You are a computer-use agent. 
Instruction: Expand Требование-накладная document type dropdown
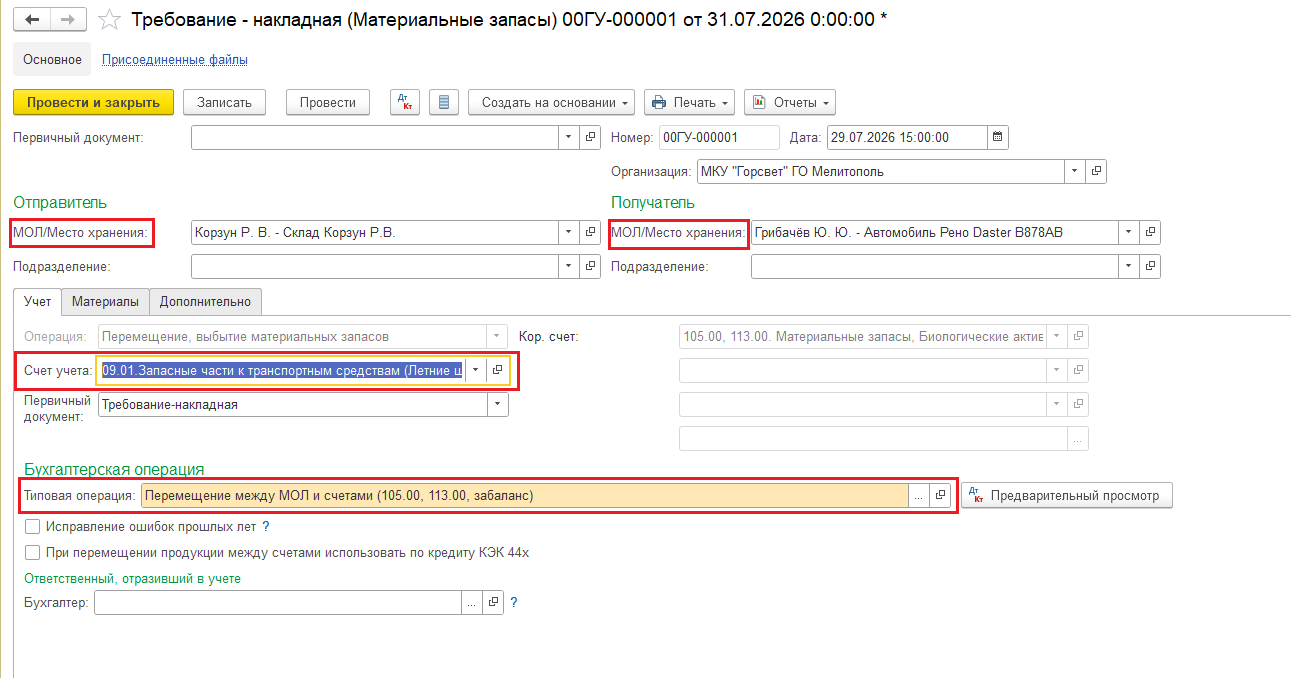point(497,404)
